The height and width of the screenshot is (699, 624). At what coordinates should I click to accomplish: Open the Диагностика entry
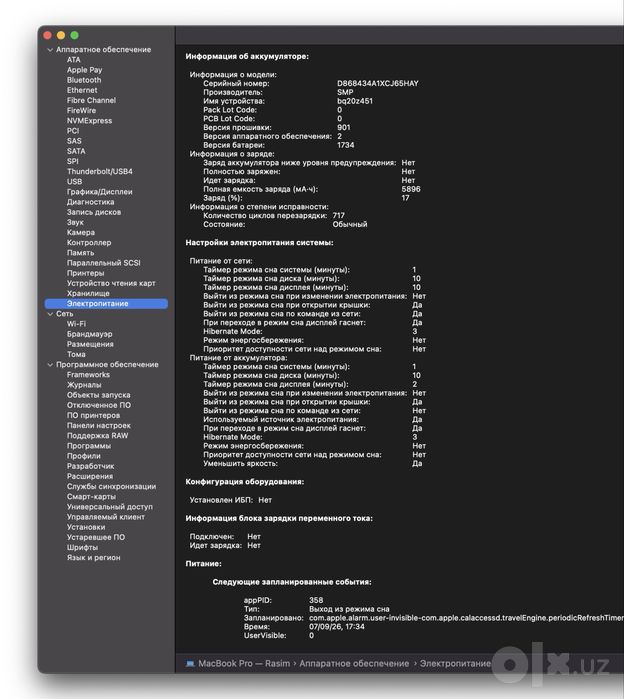[x=90, y=202]
